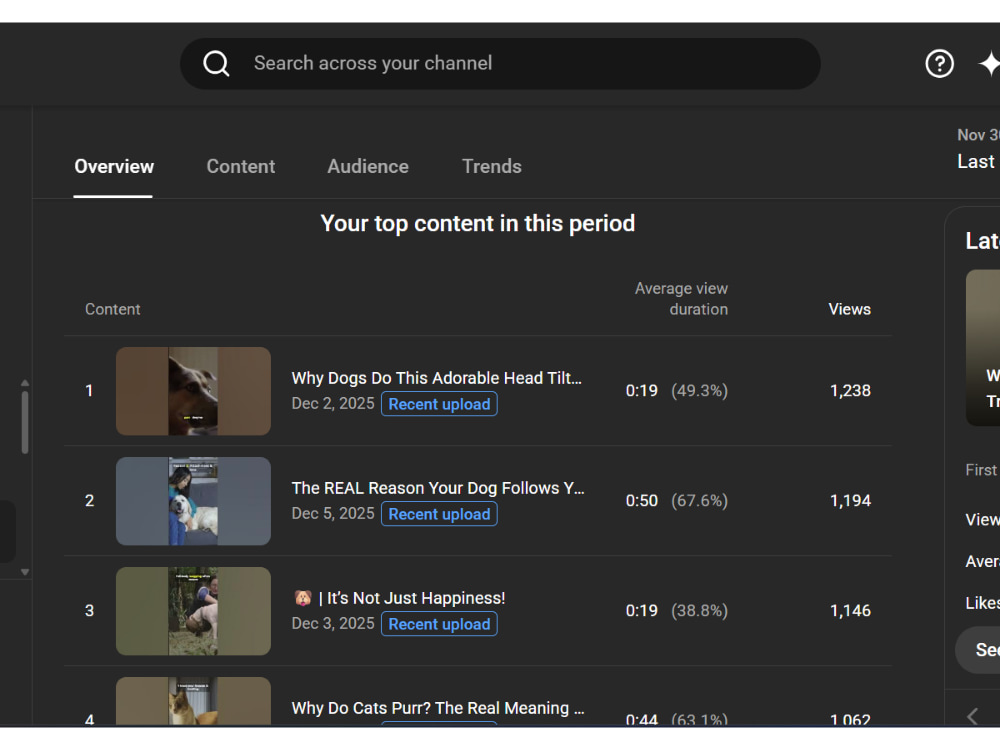Viewport: 1000px width, 750px height.
Task: Click Recent upload badge for Dec 5 video
Action: [x=439, y=514]
